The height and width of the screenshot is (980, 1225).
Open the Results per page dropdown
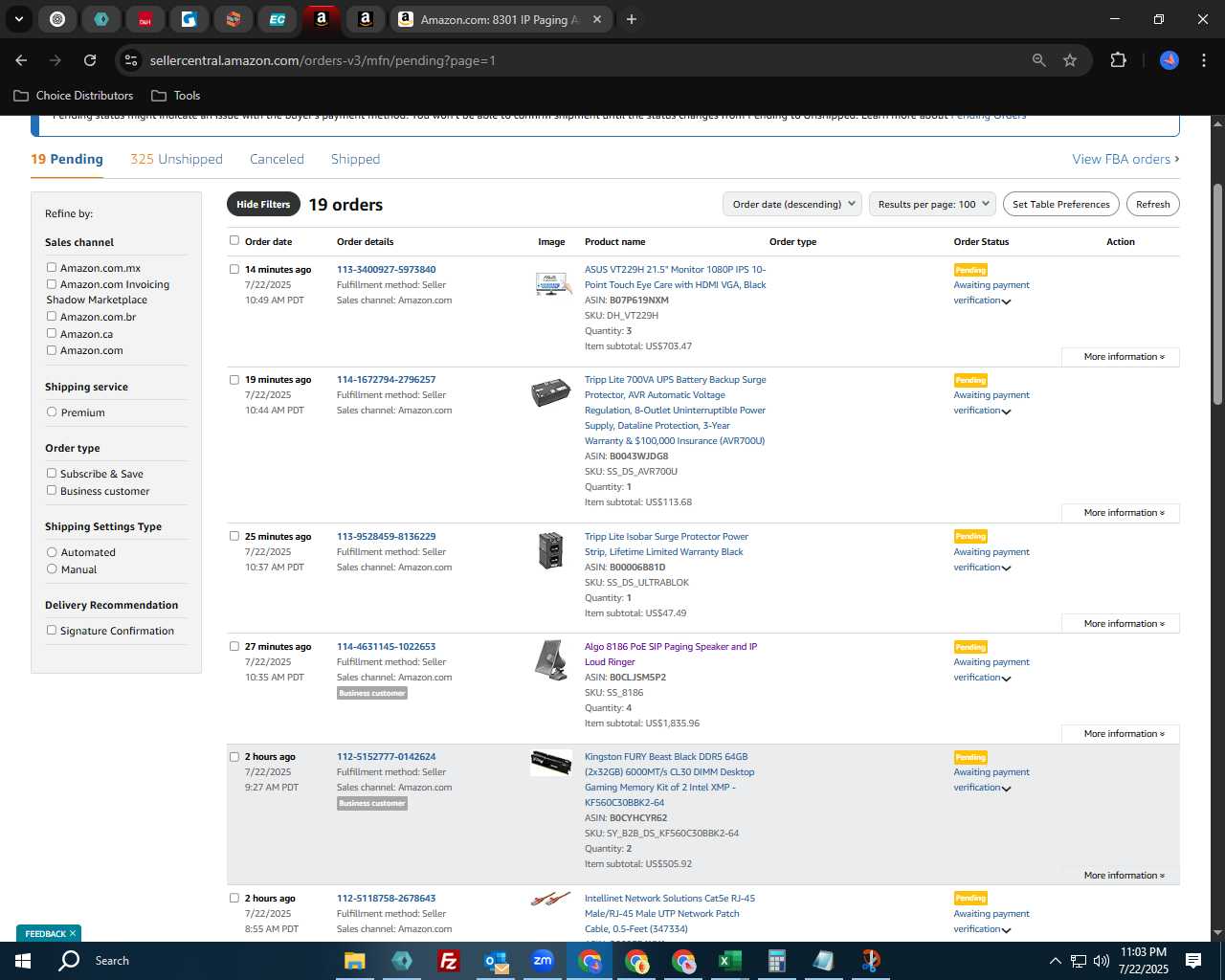pyautogui.click(x=932, y=204)
